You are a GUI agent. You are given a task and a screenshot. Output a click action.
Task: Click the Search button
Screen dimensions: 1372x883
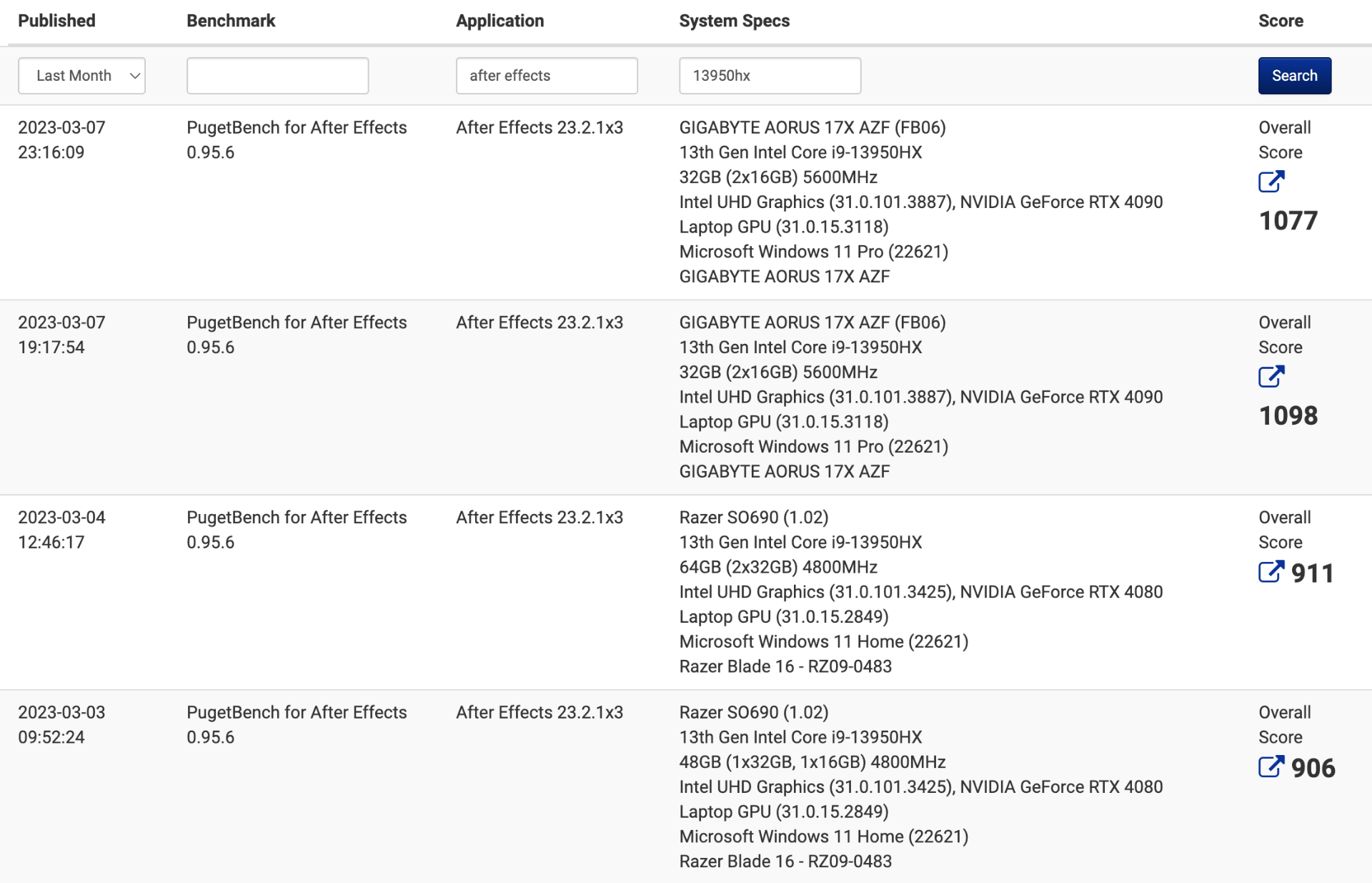(x=1294, y=75)
